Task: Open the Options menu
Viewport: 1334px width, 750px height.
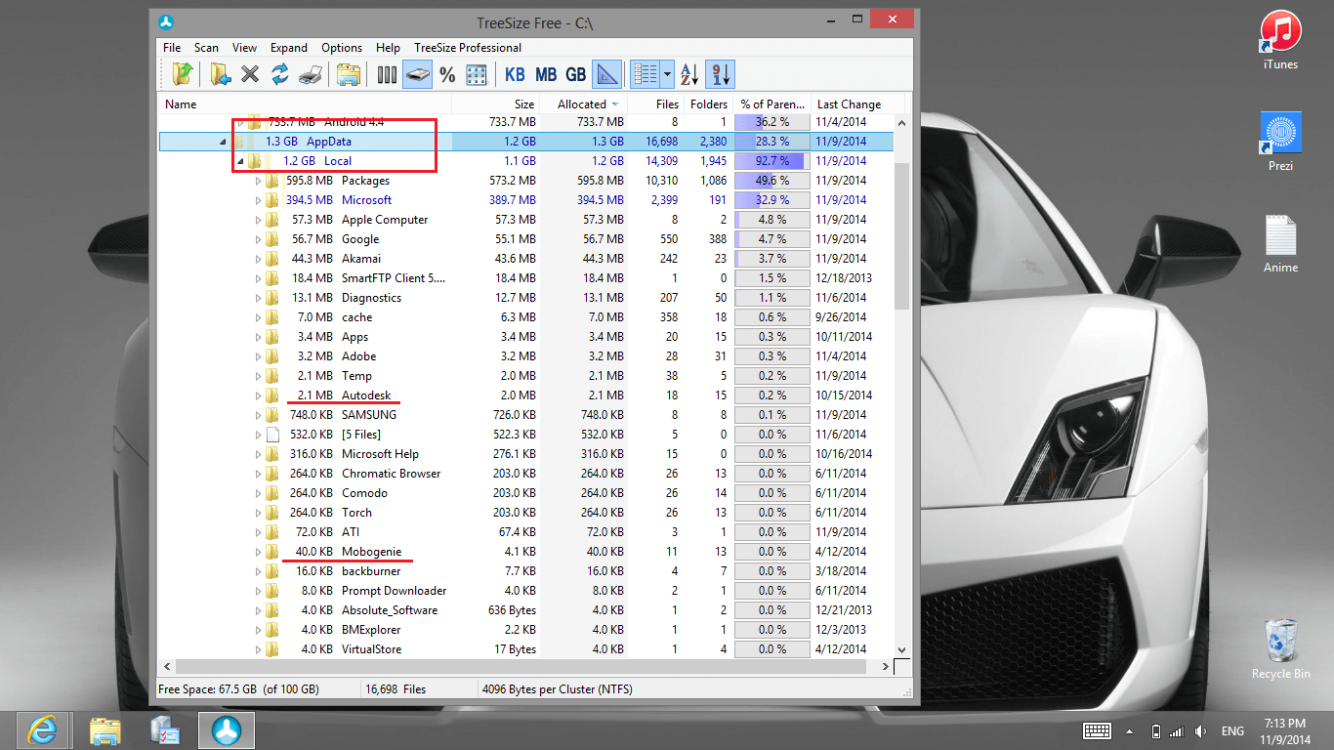Action: pyautogui.click(x=342, y=47)
